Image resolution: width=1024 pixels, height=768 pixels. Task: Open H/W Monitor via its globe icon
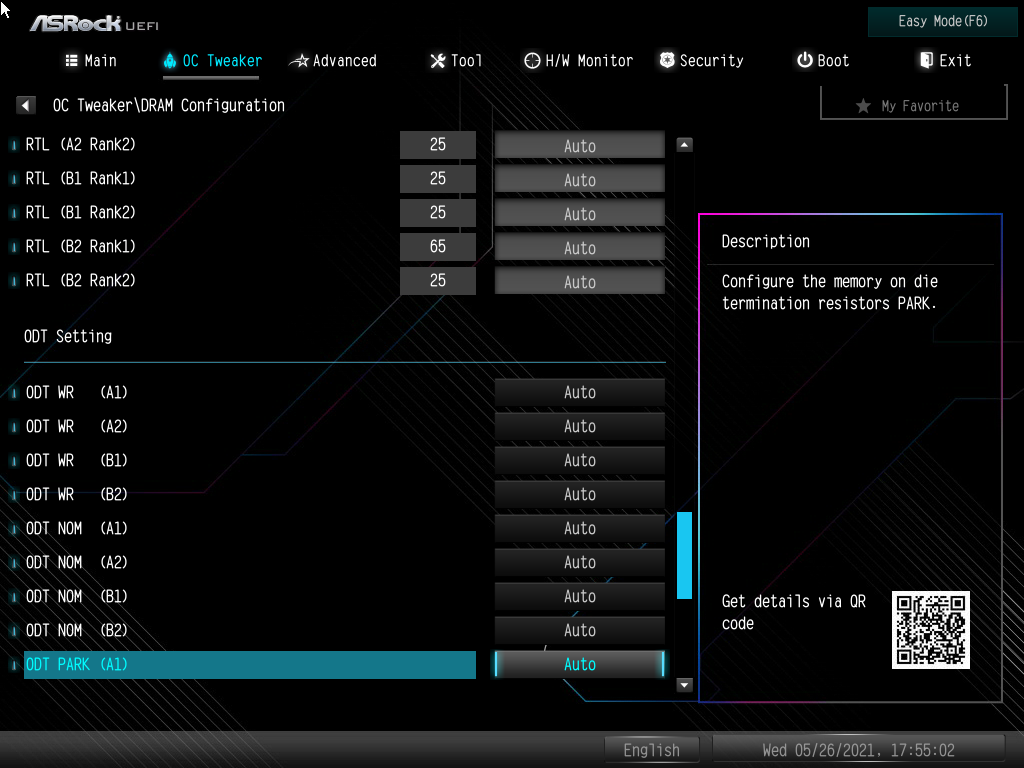pos(531,60)
